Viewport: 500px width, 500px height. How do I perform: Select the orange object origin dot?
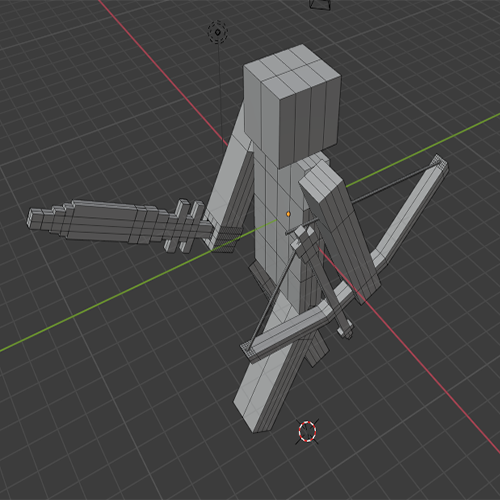[x=288, y=214]
